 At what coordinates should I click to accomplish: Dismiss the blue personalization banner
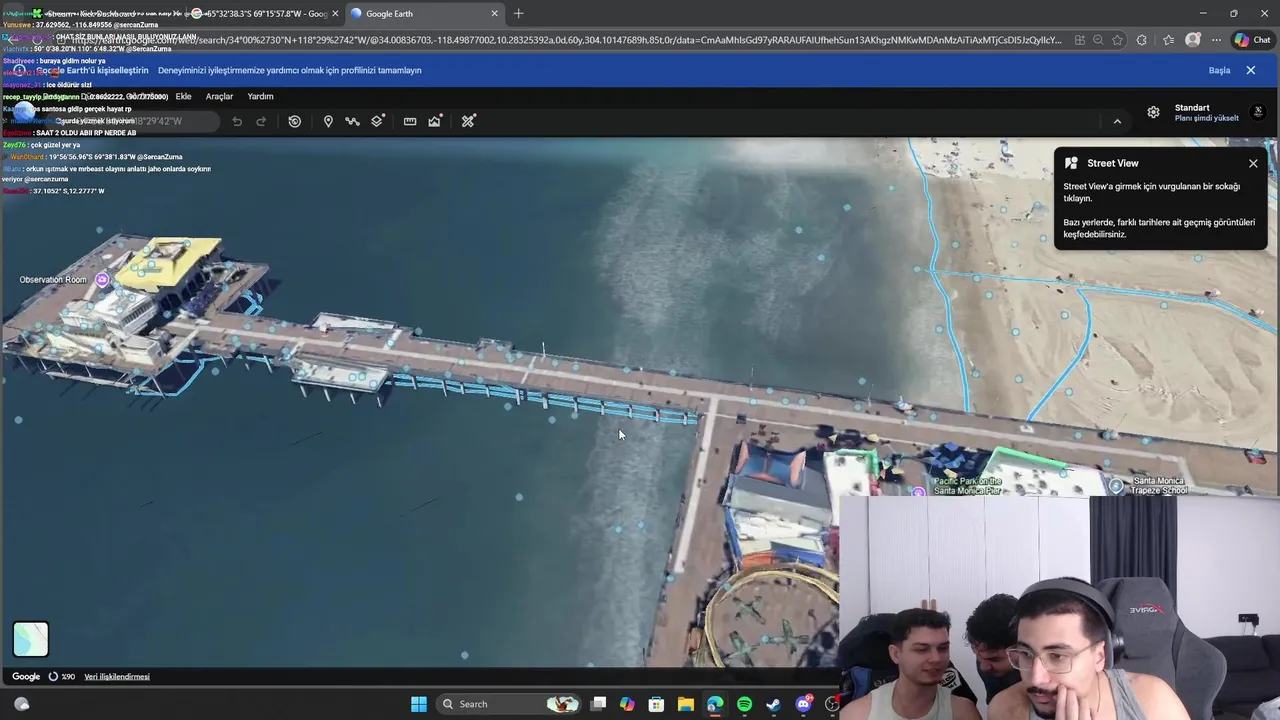(x=1250, y=70)
